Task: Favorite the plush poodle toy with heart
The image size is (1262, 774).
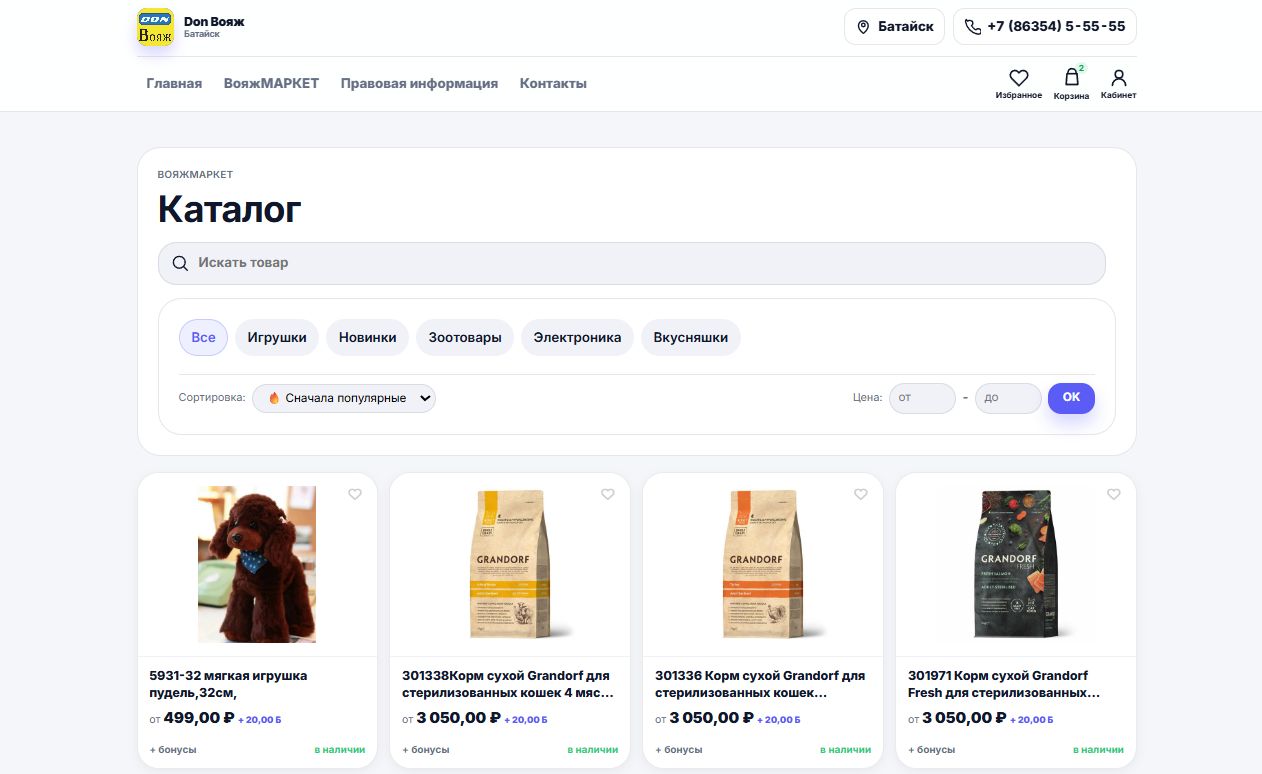Action: point(355,494)
